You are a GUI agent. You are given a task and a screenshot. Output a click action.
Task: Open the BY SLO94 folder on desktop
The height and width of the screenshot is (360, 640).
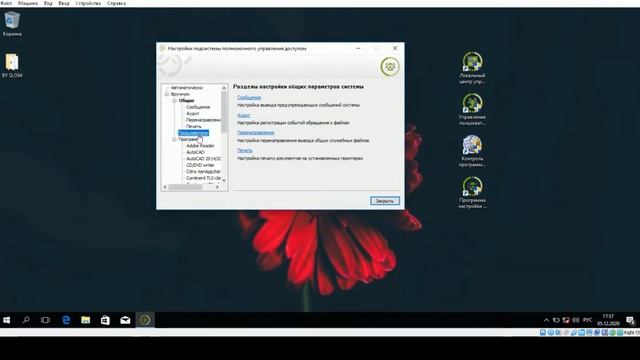(12, 66)
